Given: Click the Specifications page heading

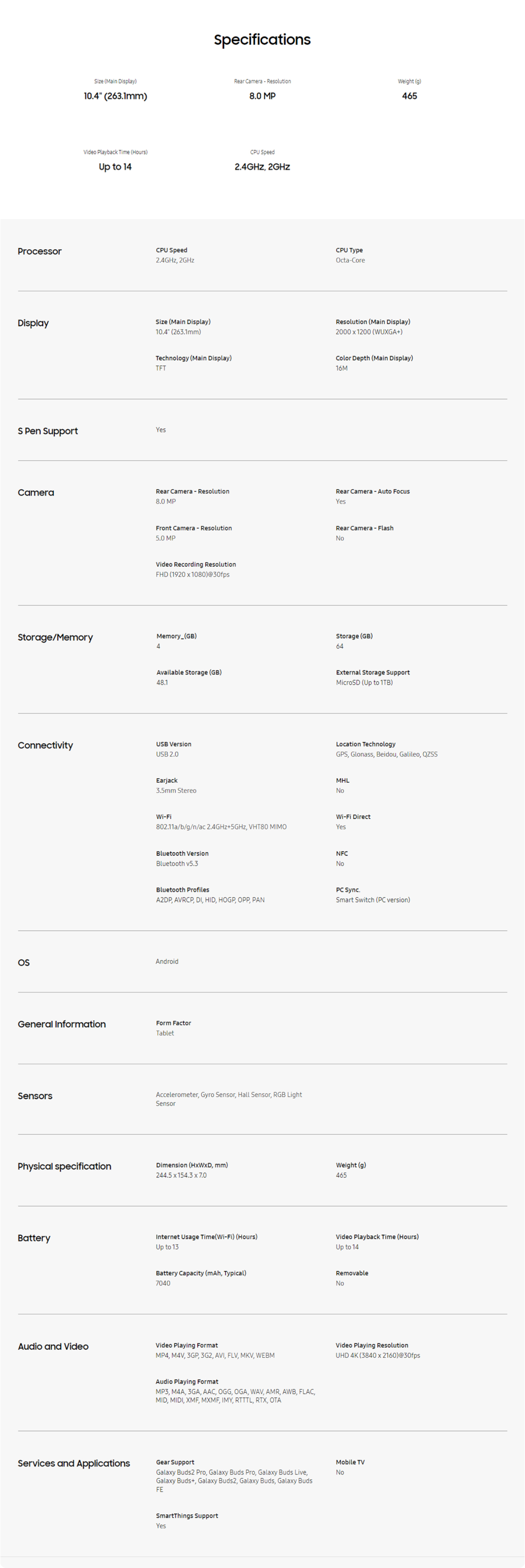Looking at the screenshot, I should click(x=262, y=39).
